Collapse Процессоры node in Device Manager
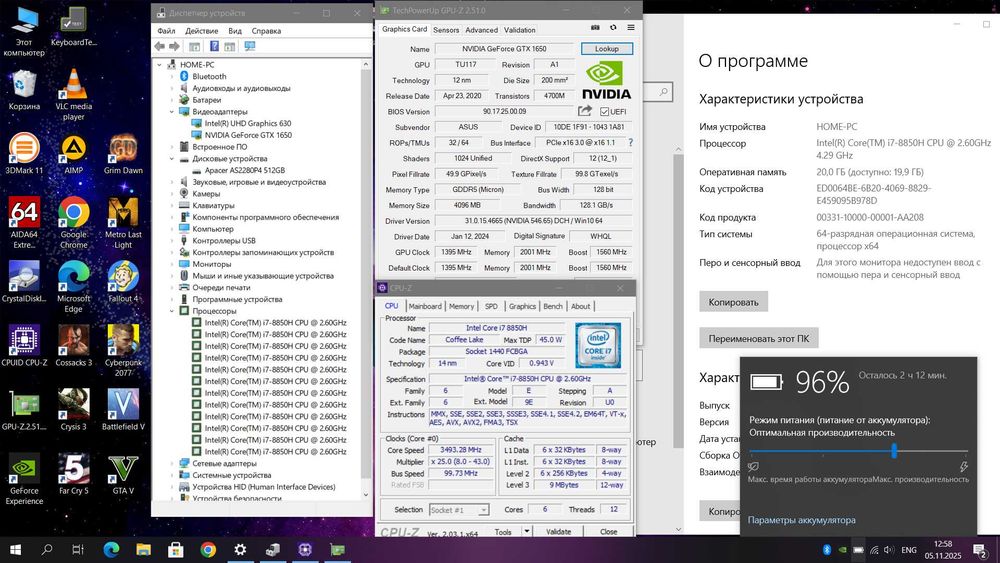 [172, 311]
